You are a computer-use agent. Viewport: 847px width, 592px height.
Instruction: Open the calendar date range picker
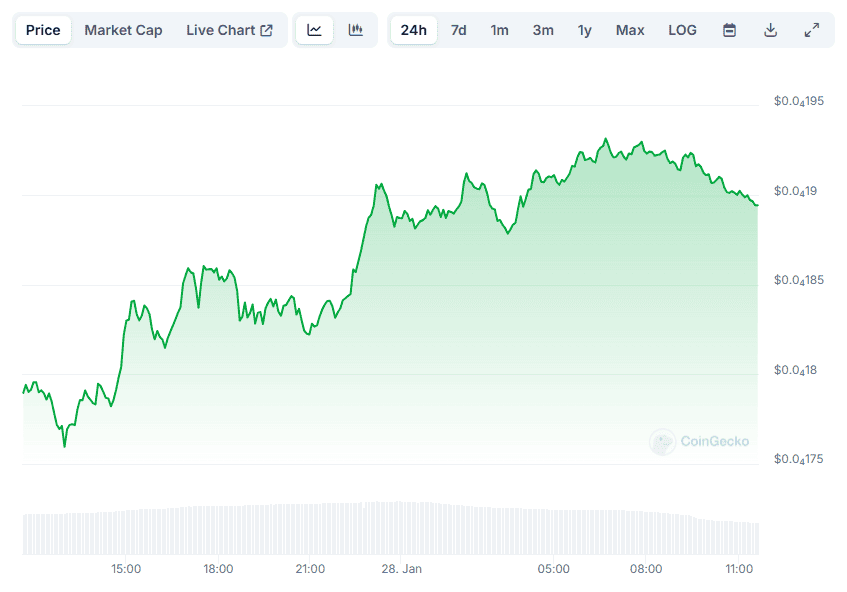tap(730, 30)
